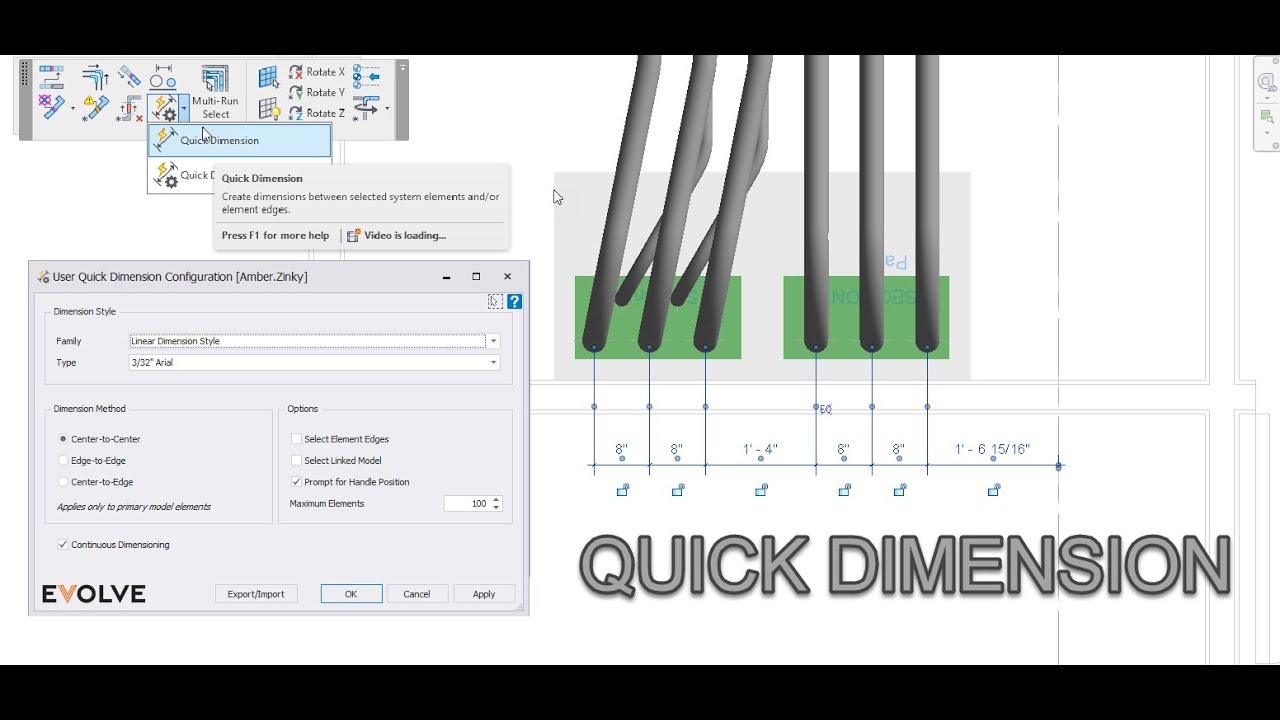Click the dimension-between-circles toolbar icon
The width and height of the screenshot is (1280, 720).
[x=163, y=76]
